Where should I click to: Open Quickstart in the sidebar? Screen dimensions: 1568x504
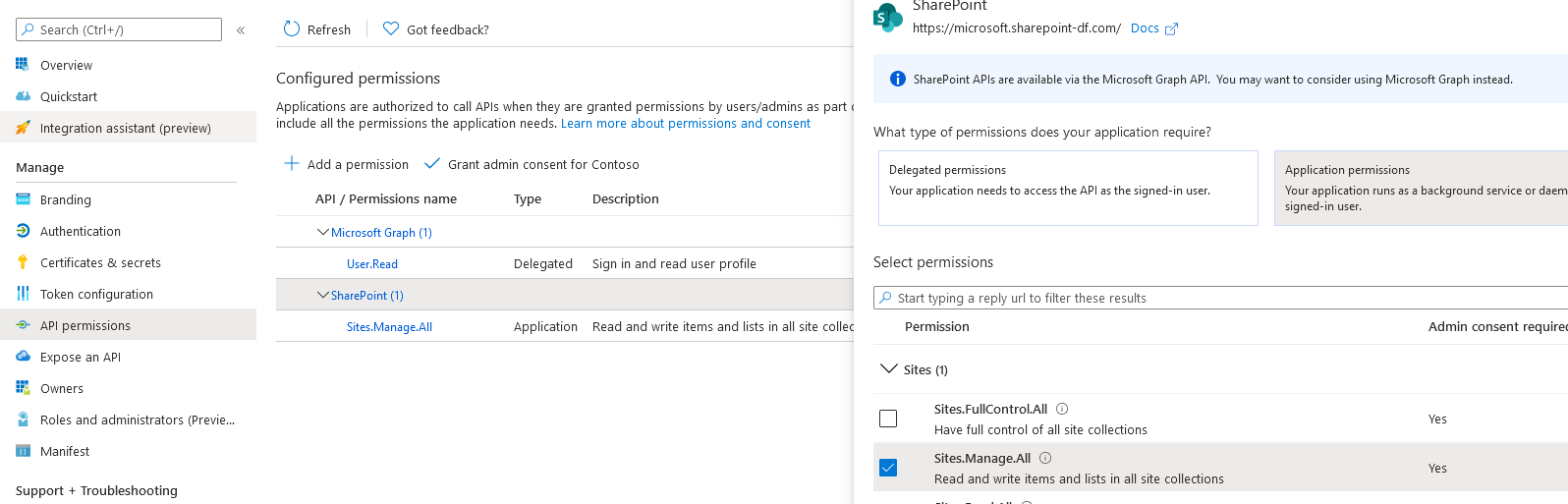click(69, 96)
